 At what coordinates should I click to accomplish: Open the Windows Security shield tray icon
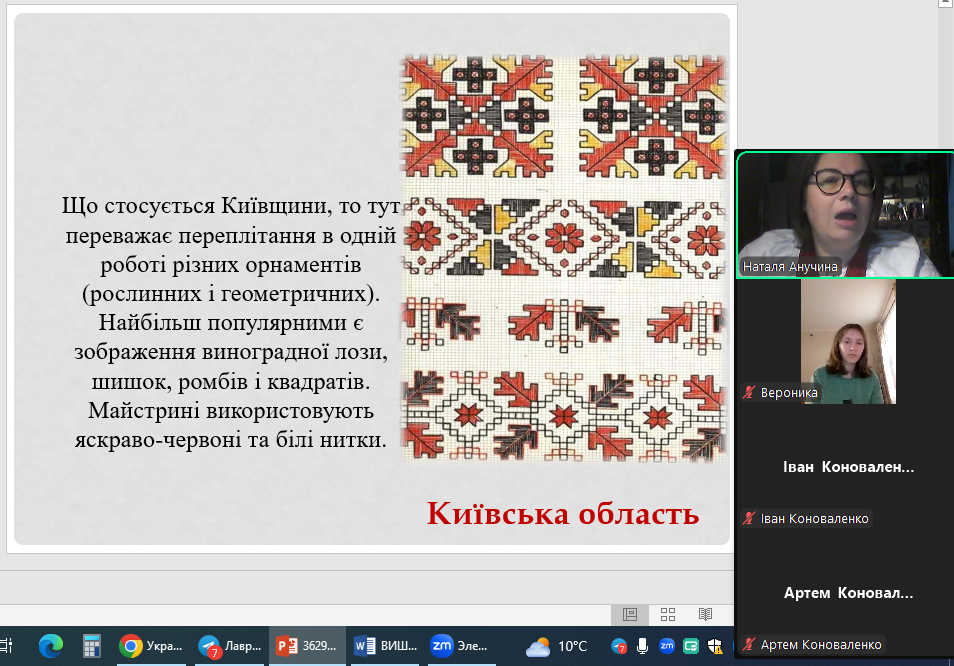click(x=715, y=646)
